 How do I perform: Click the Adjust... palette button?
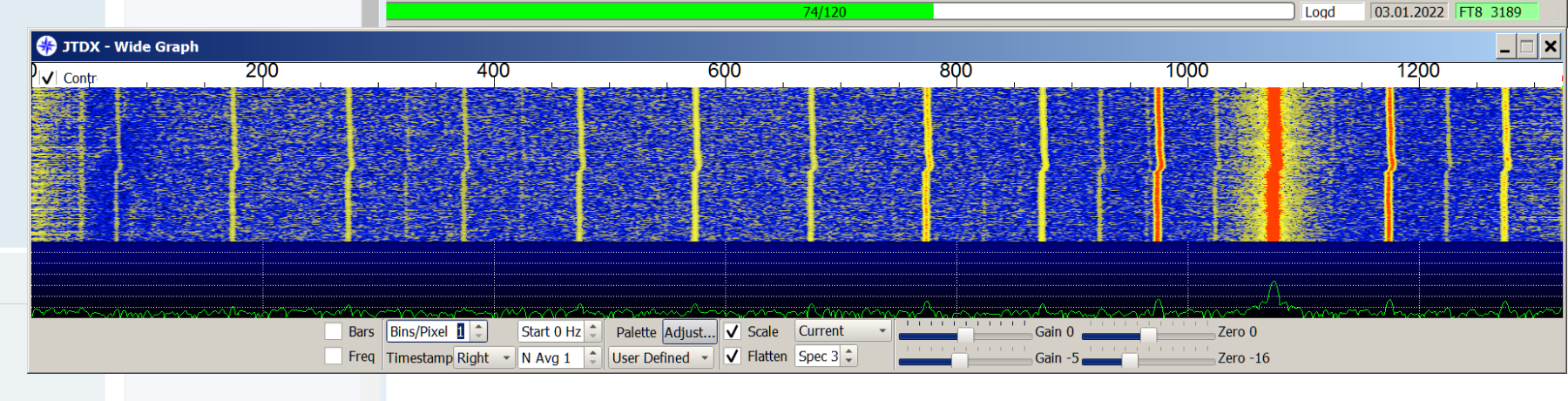[690, 332]
